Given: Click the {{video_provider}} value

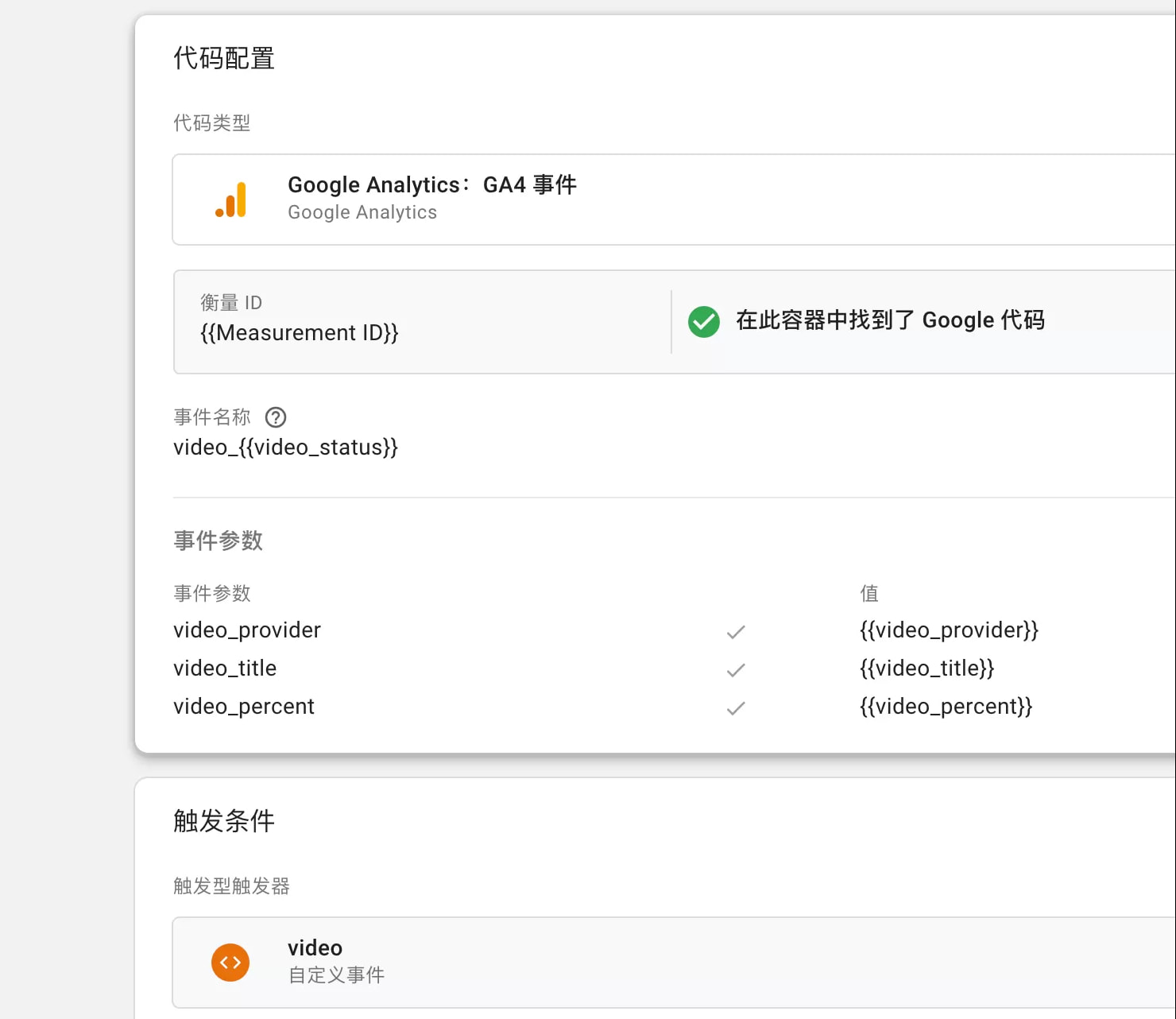Looking at the screenshot, I should coord(949,630).
